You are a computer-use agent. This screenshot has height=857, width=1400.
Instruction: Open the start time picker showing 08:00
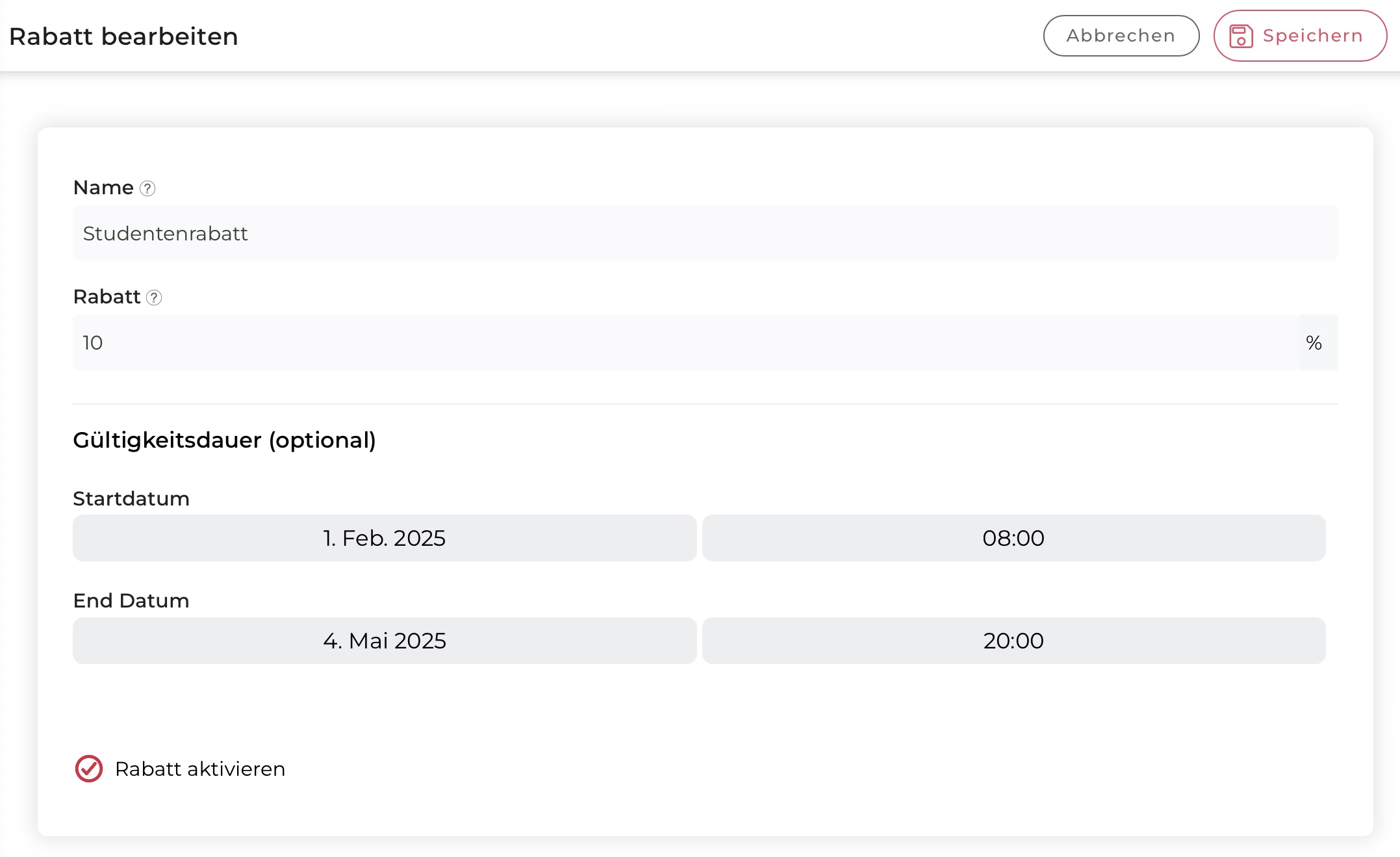pyautogui.click(x=1013, y=538)
